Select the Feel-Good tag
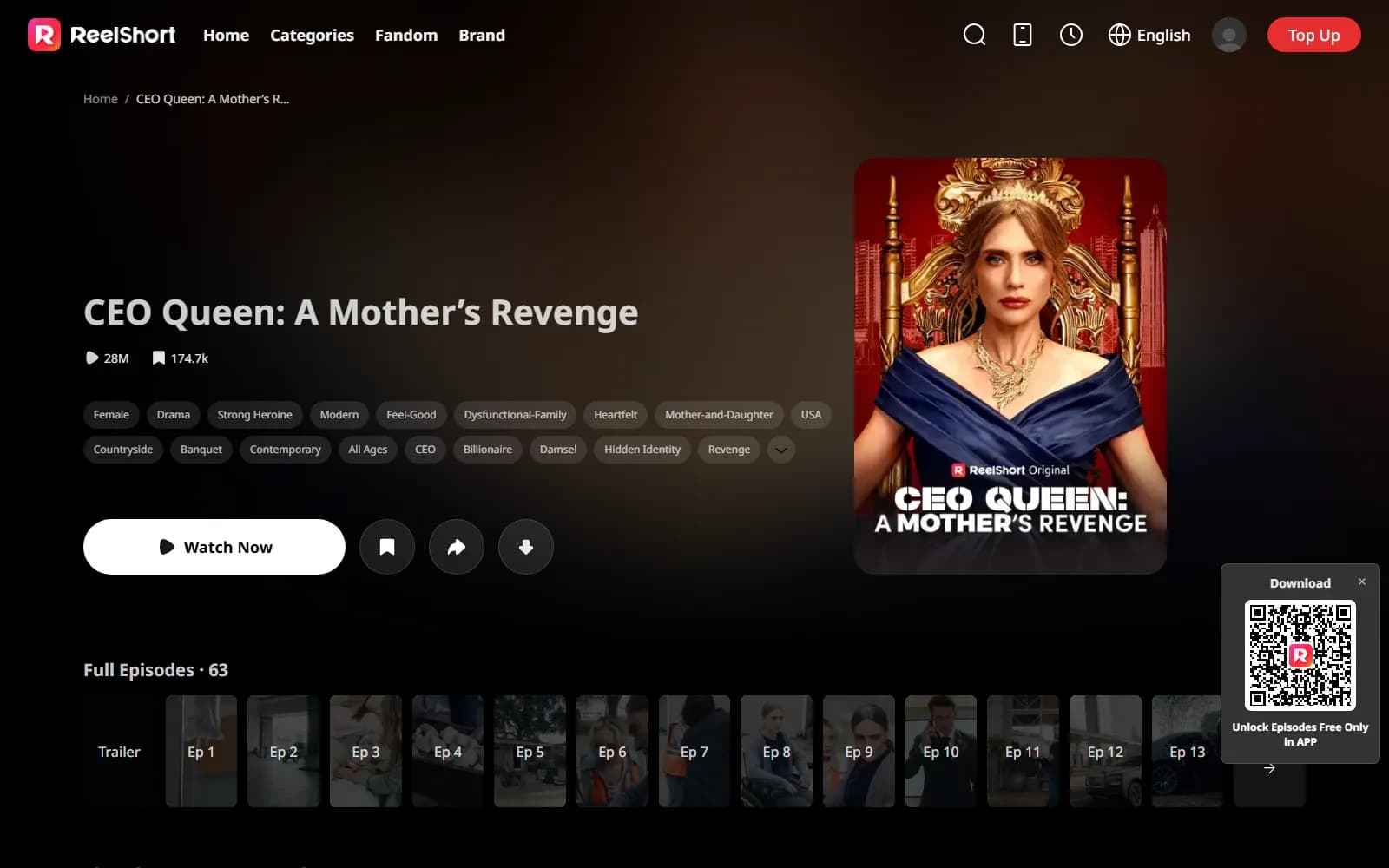Image resolution: width=1389 pixels, height=868 pixels. (411, 415)
